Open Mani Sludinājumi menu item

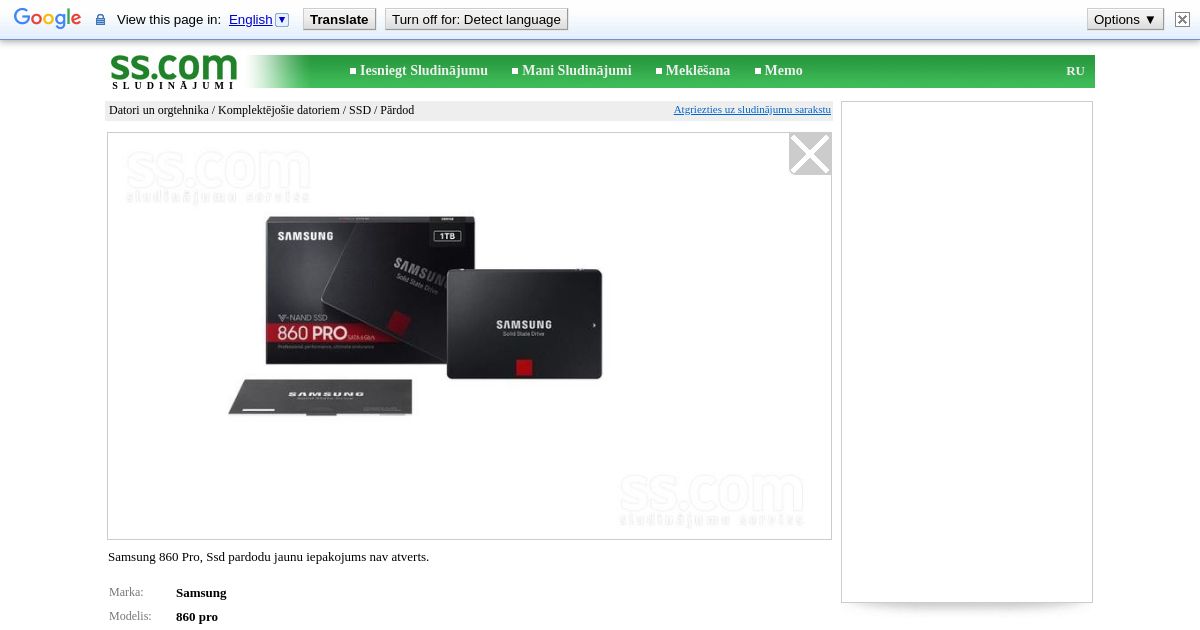(x=577, y=71)
